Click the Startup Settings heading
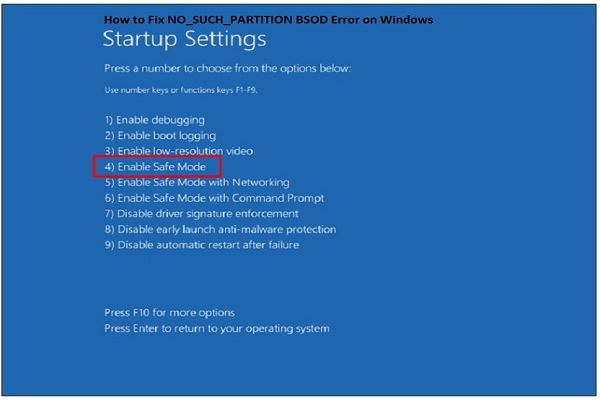Image resolution: width=600 pixels, height=400 pixels. tap(184, 41)
